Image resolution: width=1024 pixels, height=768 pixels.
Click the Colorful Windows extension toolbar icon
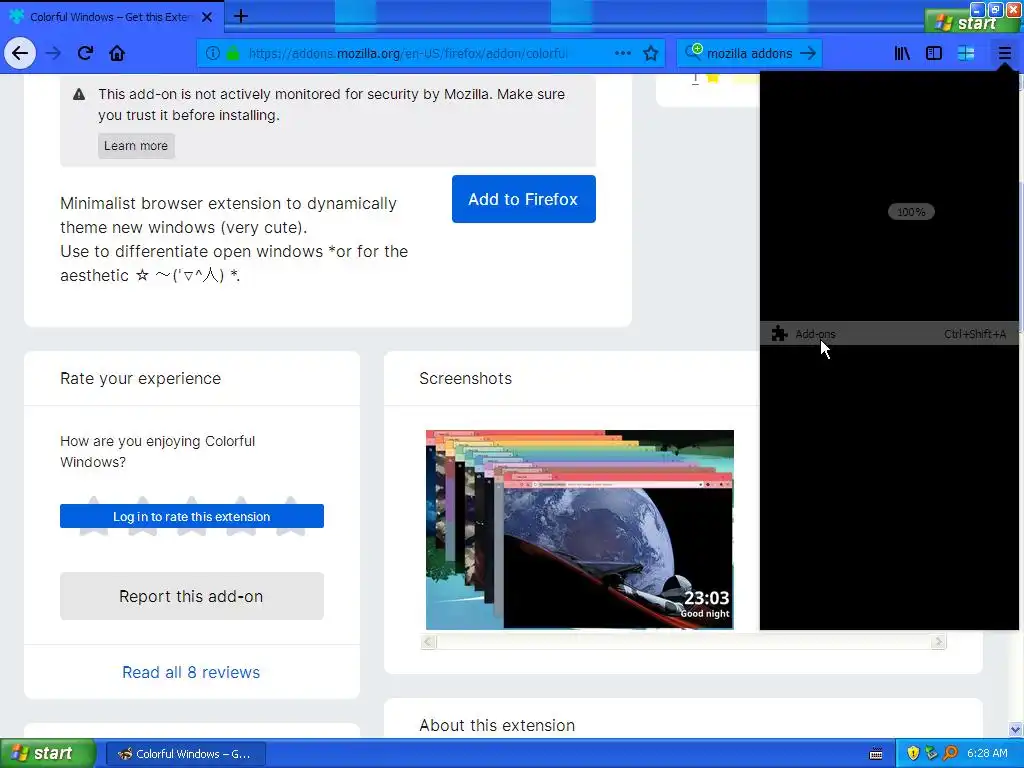point(966,53)
